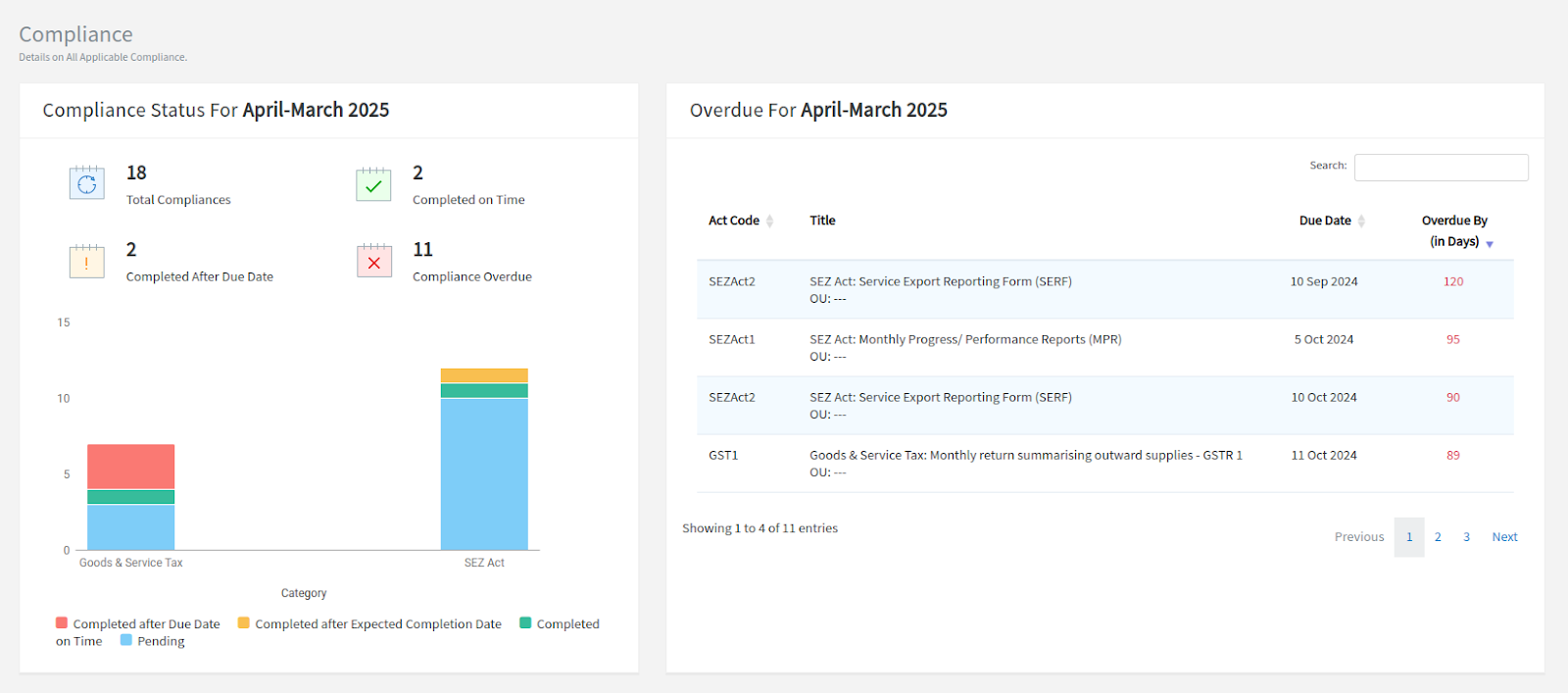
Task: Toggle Completed on Time green legend square
Action: coord(525,623)
